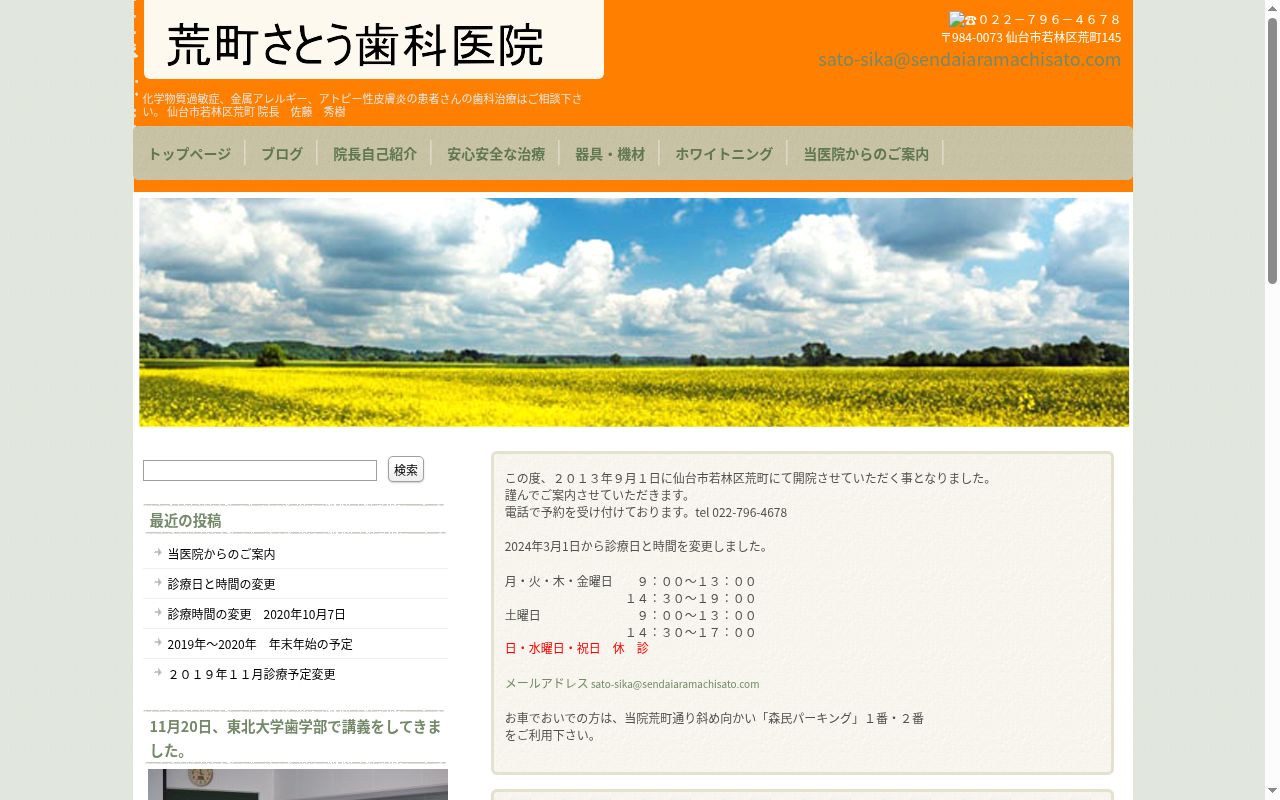Open post 2019年〜2020年 年末年始の予定
This screenshot has width=1280, height=800.
click(260, 644)
